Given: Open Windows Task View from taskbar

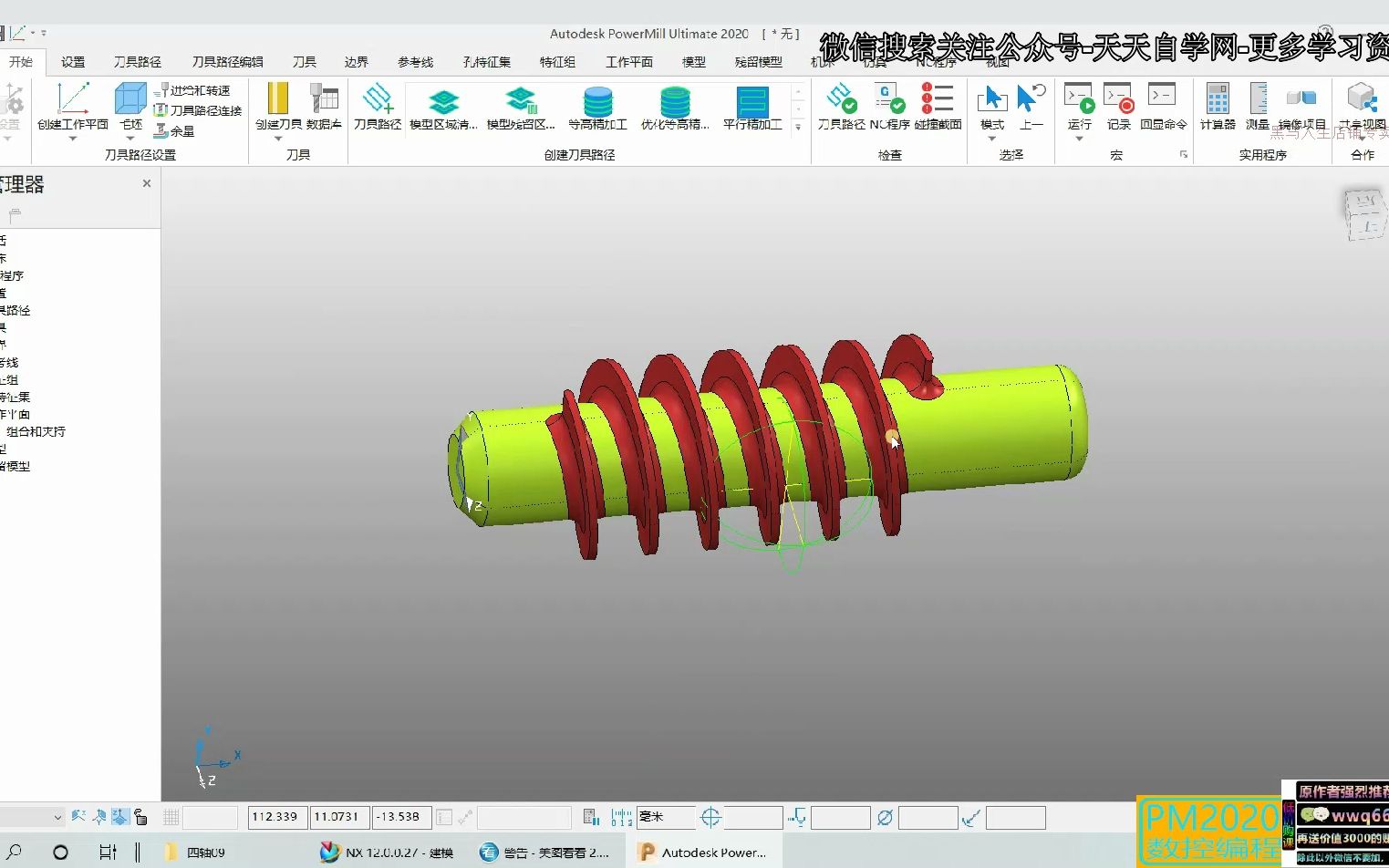Looking at the screenshot, I should point(108,852).
